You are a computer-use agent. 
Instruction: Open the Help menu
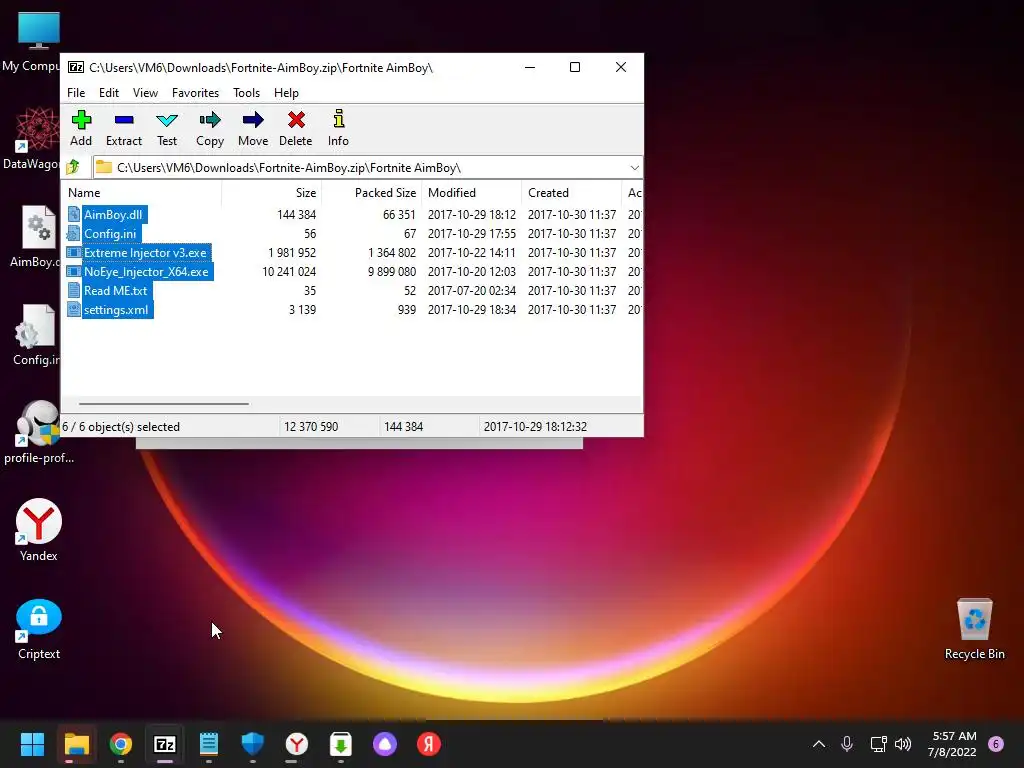[x=286, y=93]
